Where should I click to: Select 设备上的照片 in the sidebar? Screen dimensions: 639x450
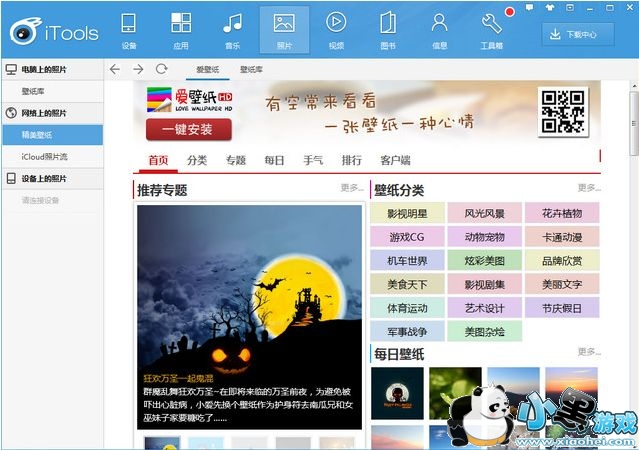click(x=52, y=179)
